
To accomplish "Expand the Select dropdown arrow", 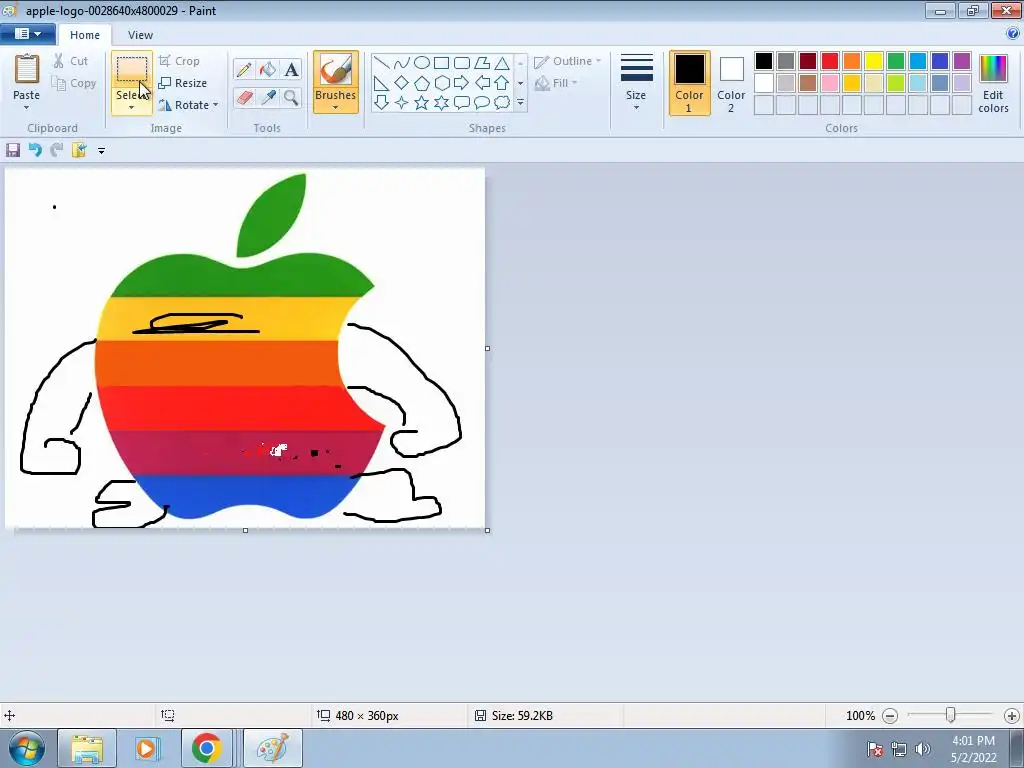I will [x=131, y=108].
